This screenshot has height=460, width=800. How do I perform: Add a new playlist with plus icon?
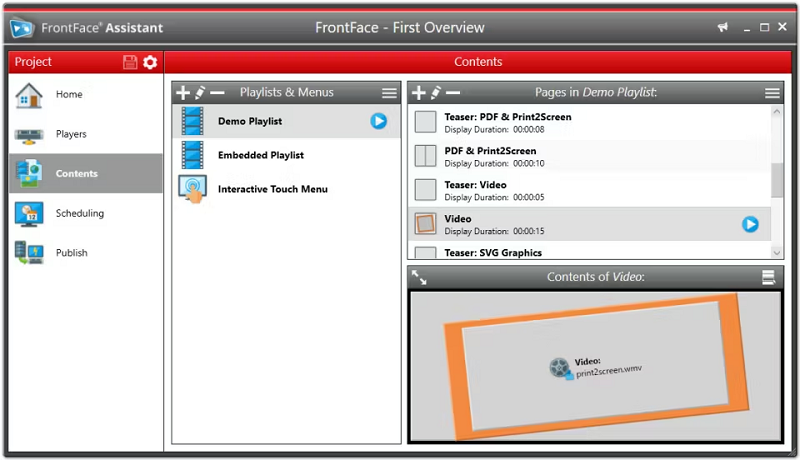click(x=182, y=93)
